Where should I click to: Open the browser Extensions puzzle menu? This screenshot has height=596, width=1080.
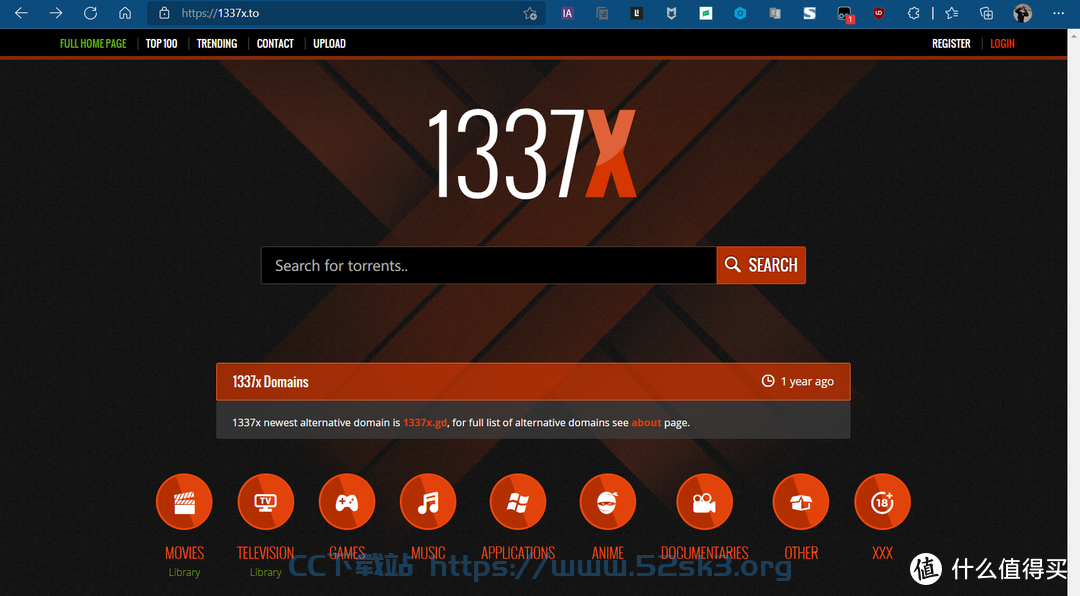click(x=913, y=13)
